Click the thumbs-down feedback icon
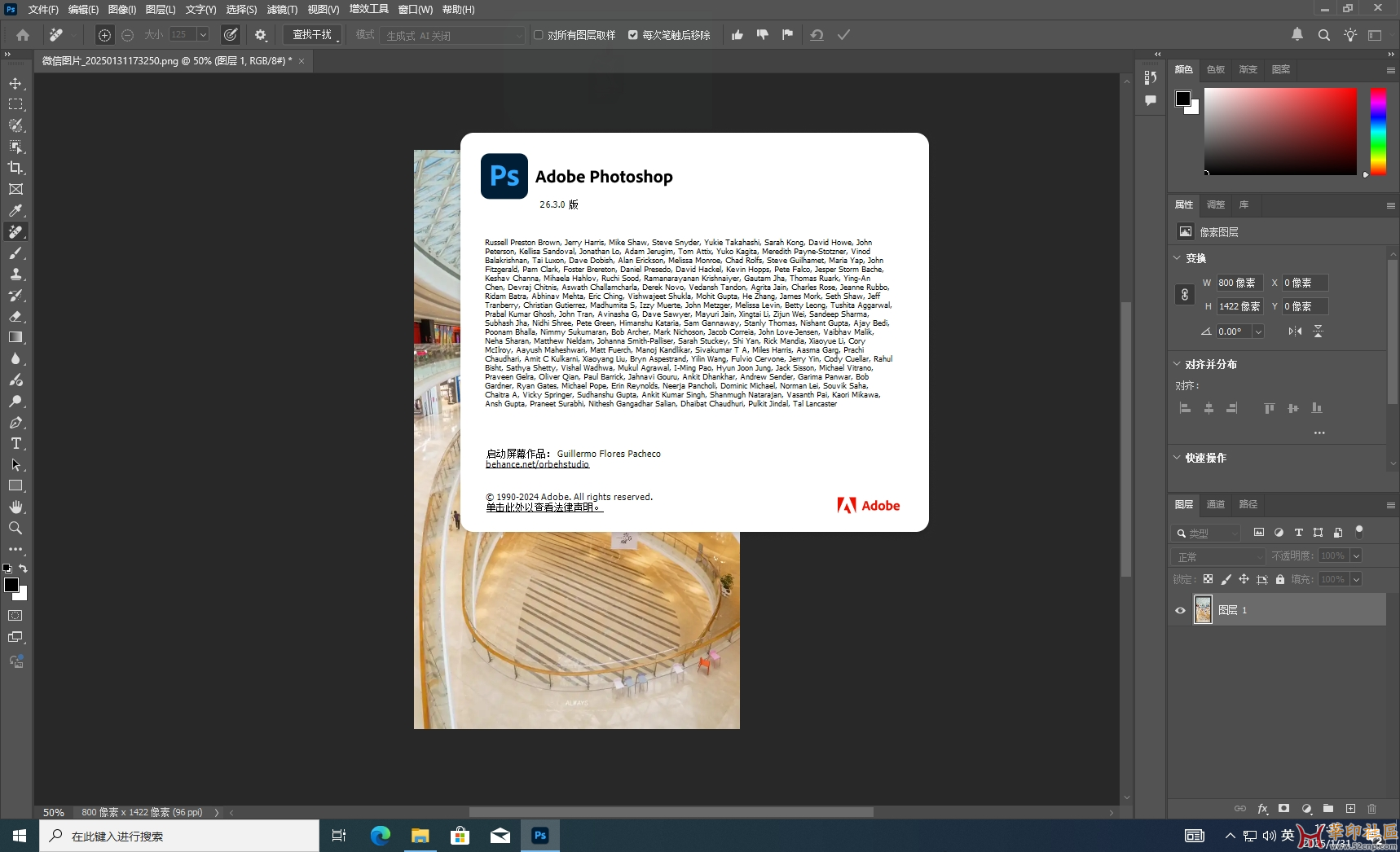The width and height of the screenshot is (1400, 852). pos(763,35)
